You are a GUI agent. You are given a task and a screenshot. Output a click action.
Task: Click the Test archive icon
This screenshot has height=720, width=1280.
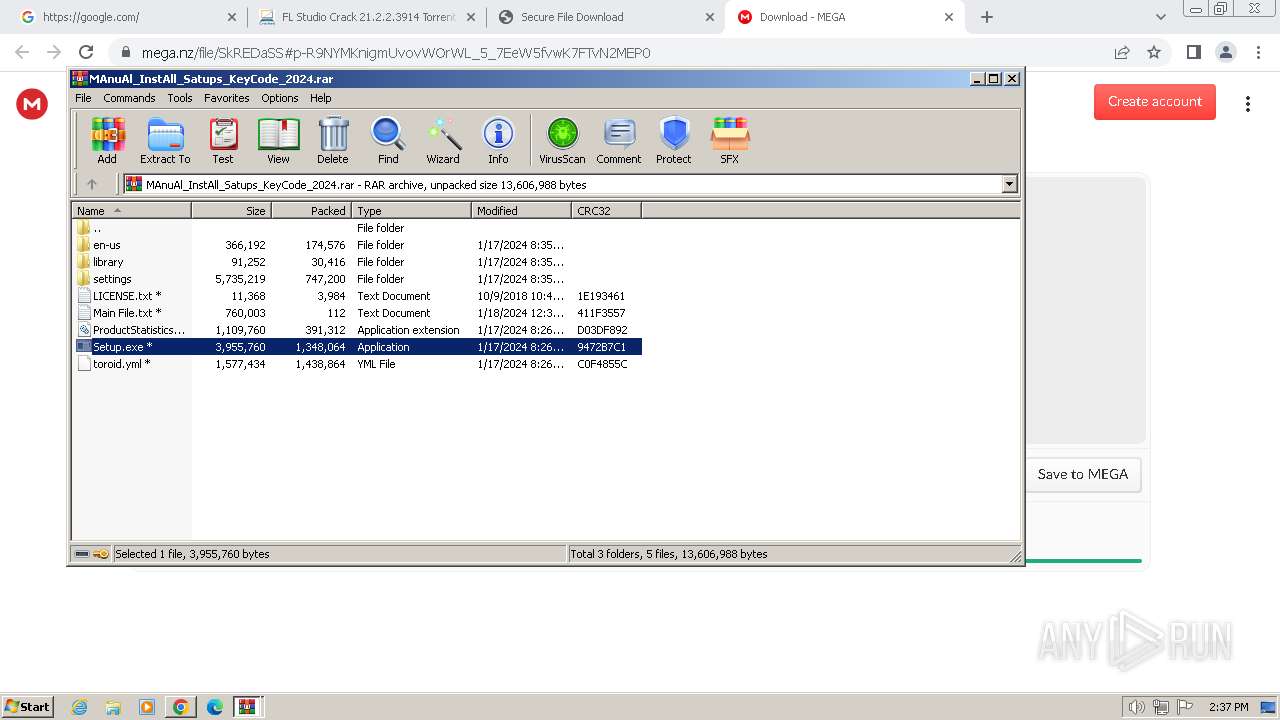click(223, 140)
